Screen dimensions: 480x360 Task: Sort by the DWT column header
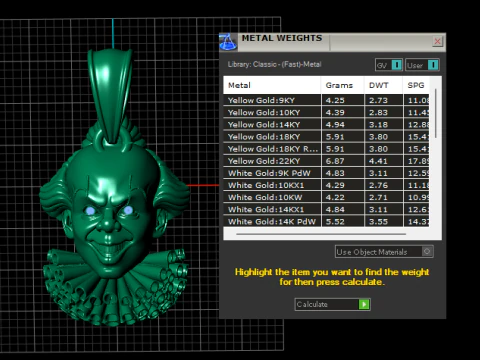pyautogui.click(x=383, y=85)
